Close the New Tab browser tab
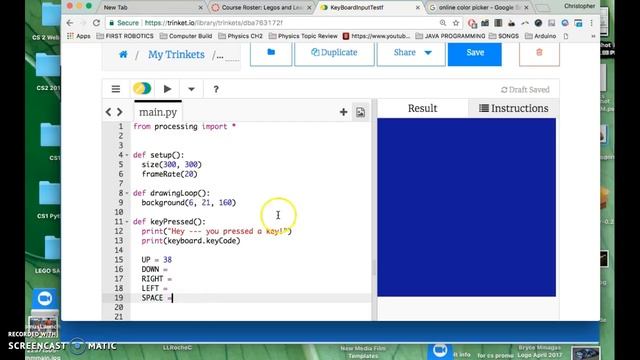The image size is (640, 360). [x=200, y=7]
